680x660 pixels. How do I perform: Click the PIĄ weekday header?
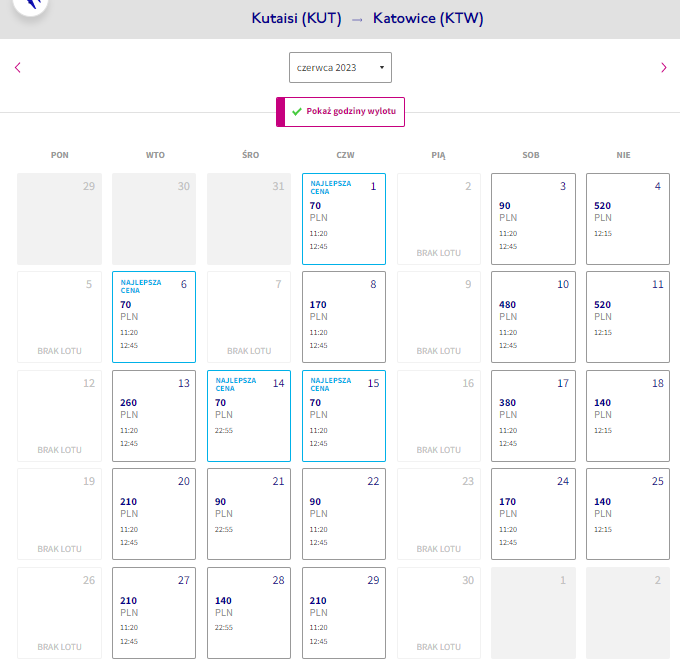tap(438, 155)
